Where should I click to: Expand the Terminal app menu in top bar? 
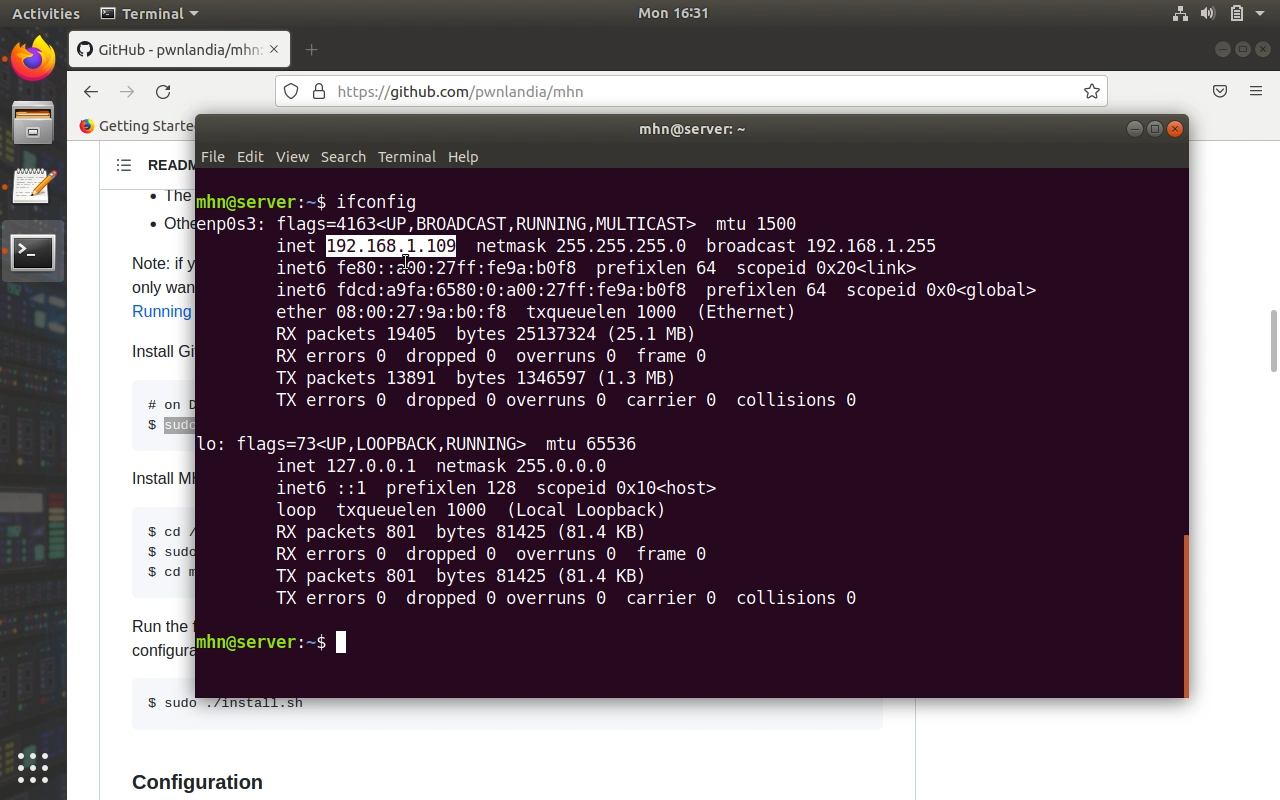click(150, 14)
